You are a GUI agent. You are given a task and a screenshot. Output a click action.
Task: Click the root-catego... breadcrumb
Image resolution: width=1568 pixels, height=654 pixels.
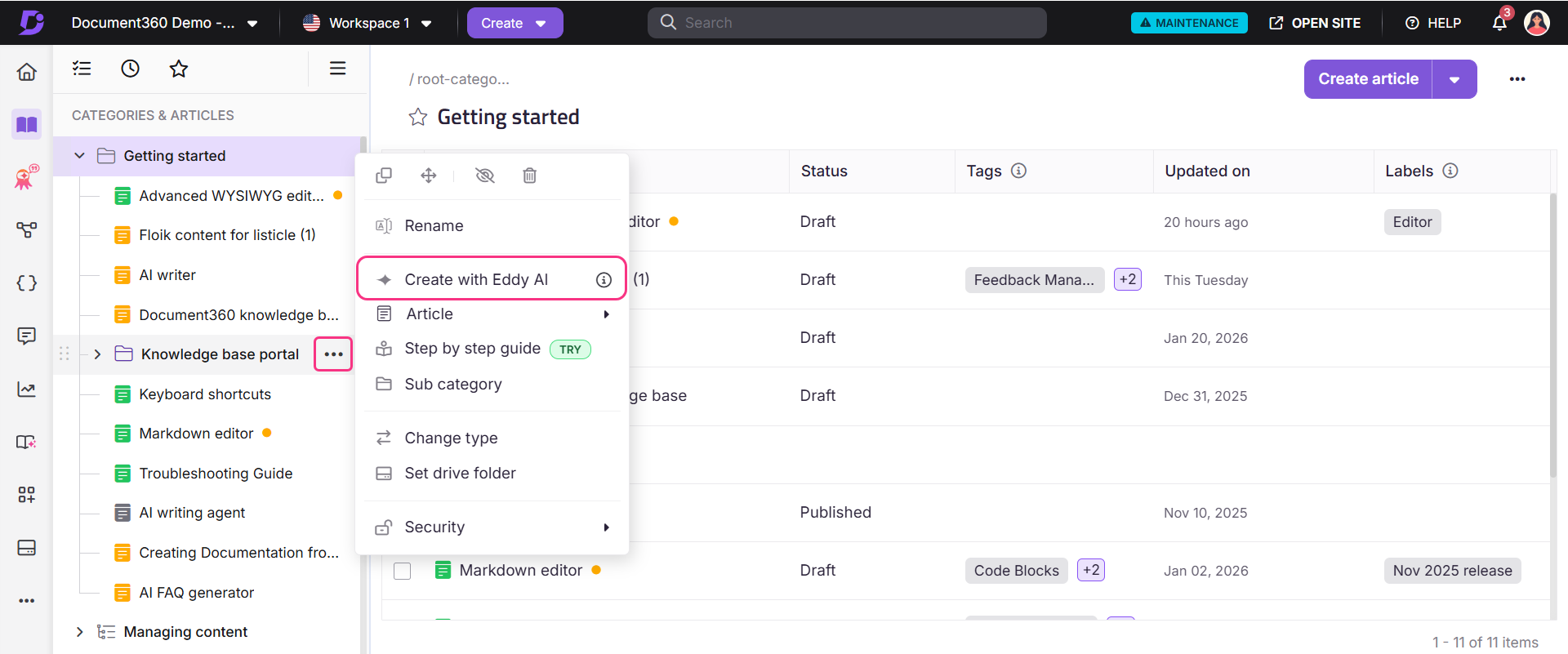(463, 79)
